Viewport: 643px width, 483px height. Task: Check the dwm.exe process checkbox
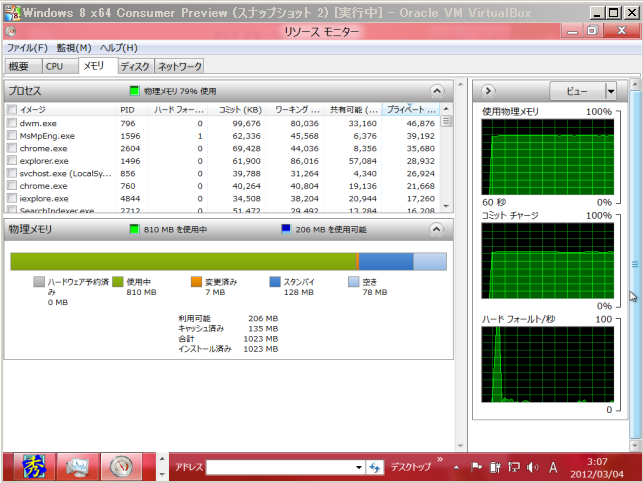[12, 122]
